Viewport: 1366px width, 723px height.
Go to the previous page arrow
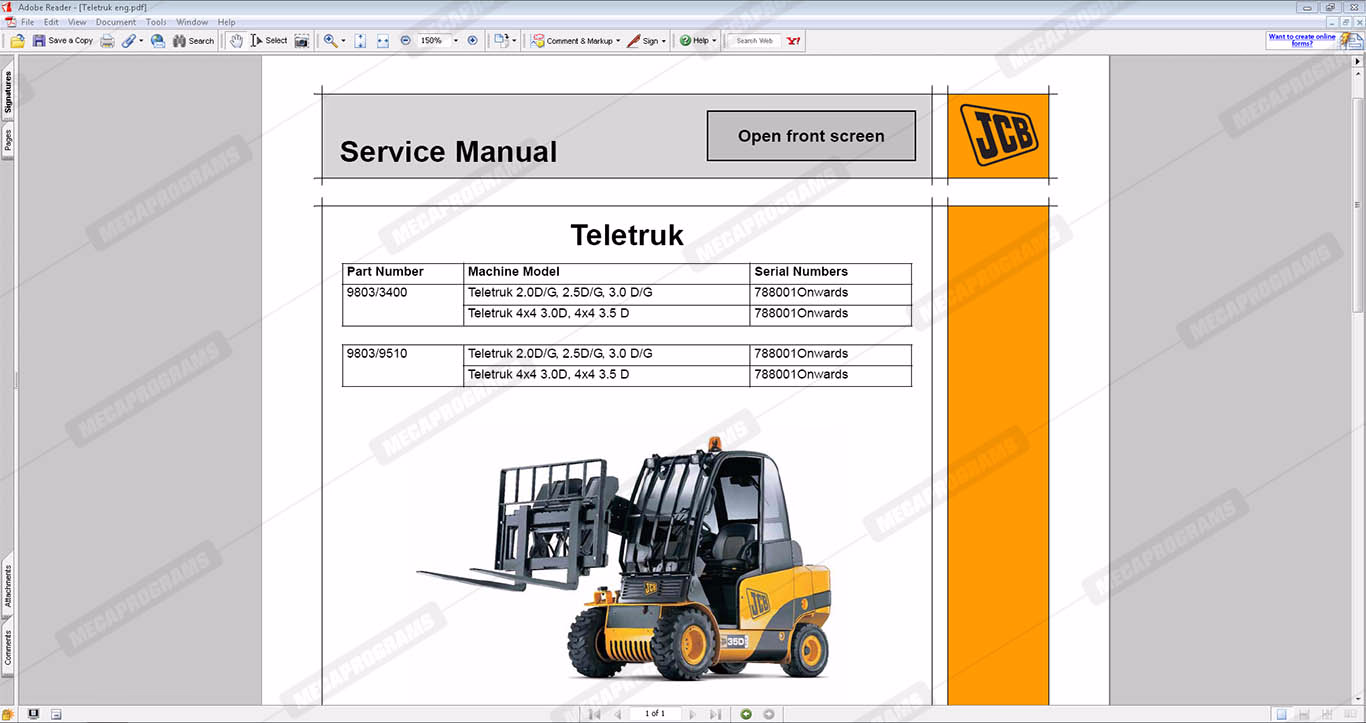(617, 714)
